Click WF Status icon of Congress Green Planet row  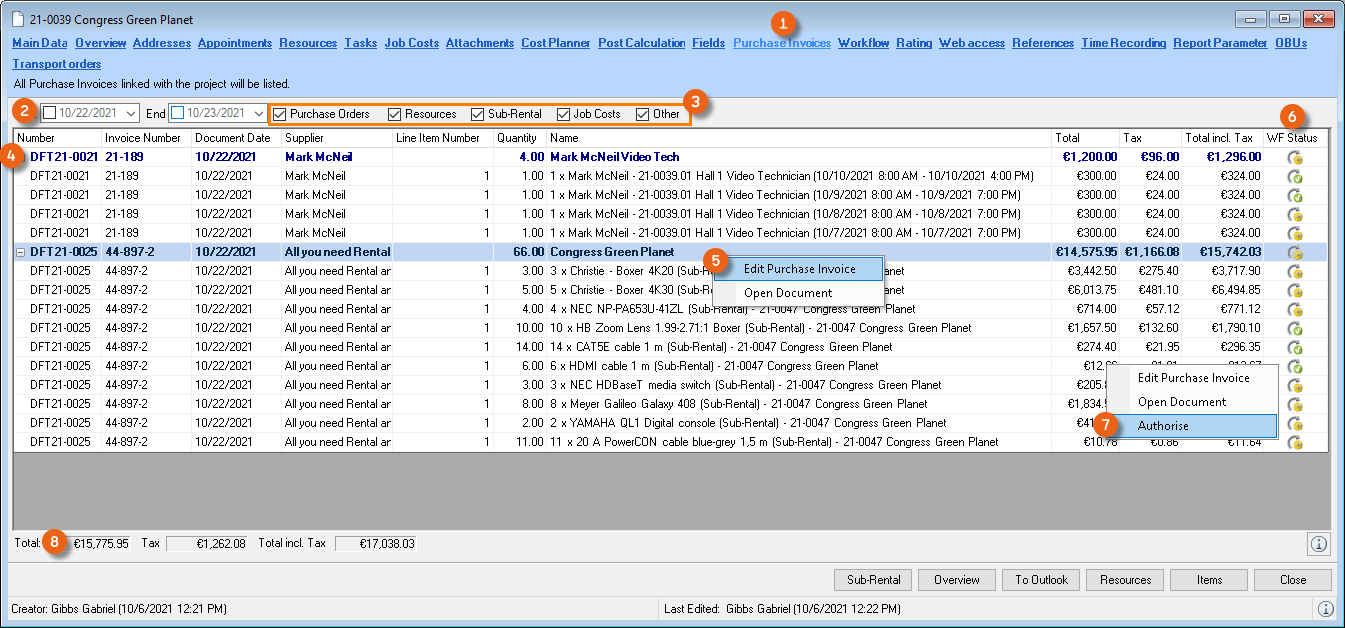tap(1294, 253)
